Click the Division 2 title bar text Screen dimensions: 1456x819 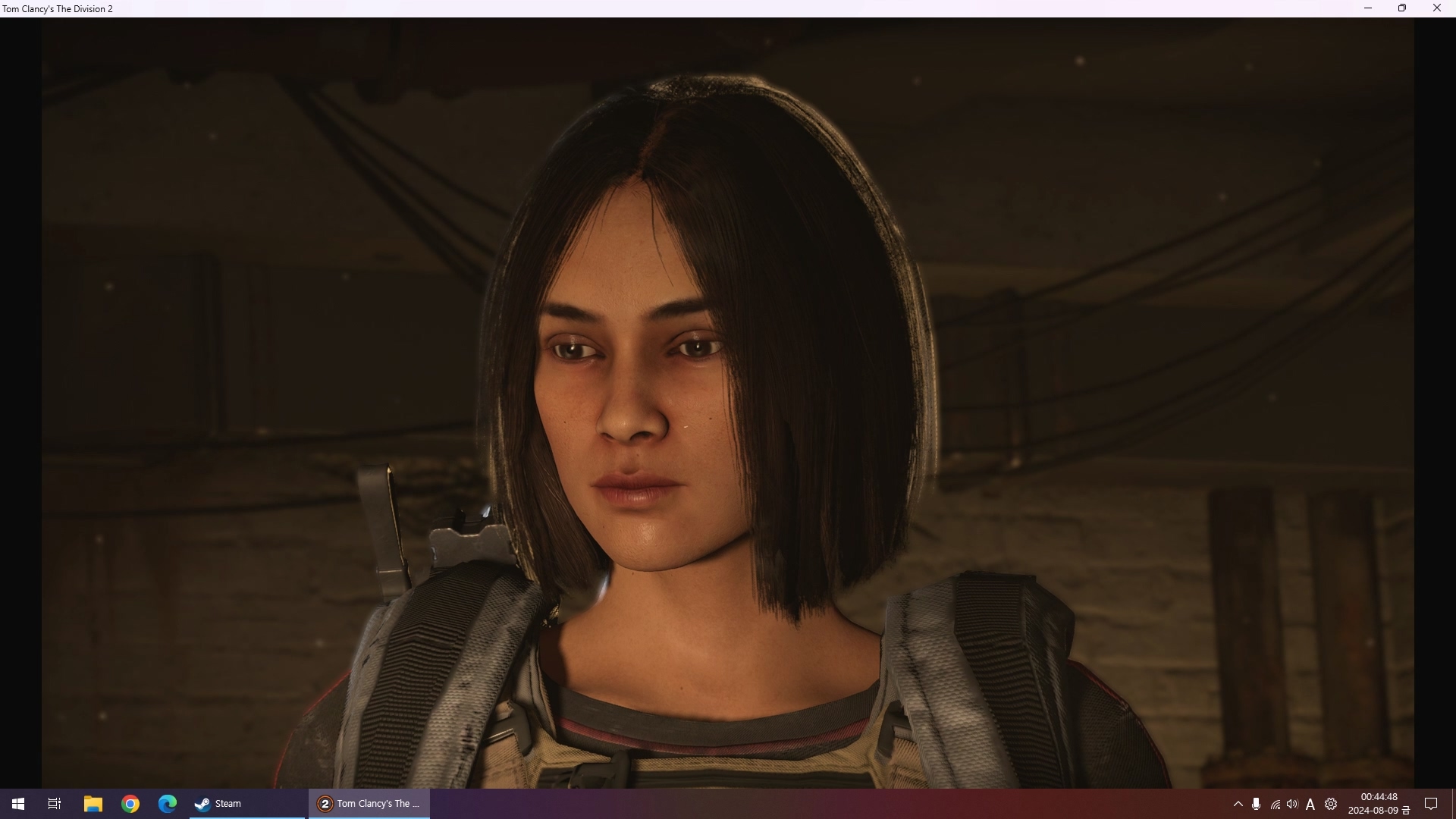(58, 9)
